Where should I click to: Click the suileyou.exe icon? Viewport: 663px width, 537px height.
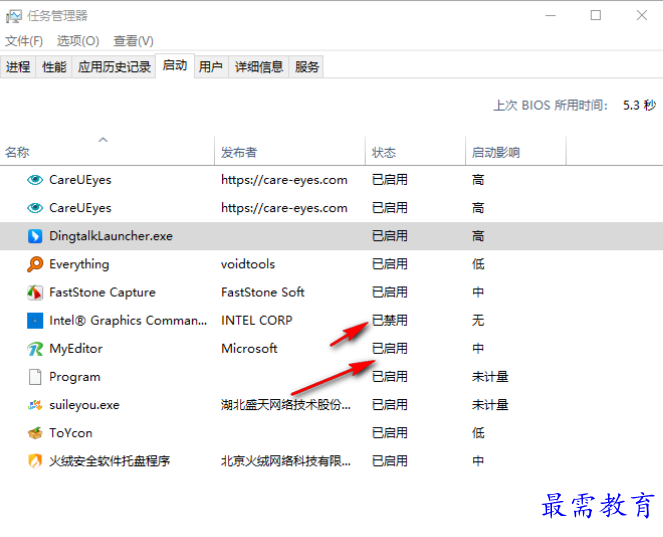(35, 405)
